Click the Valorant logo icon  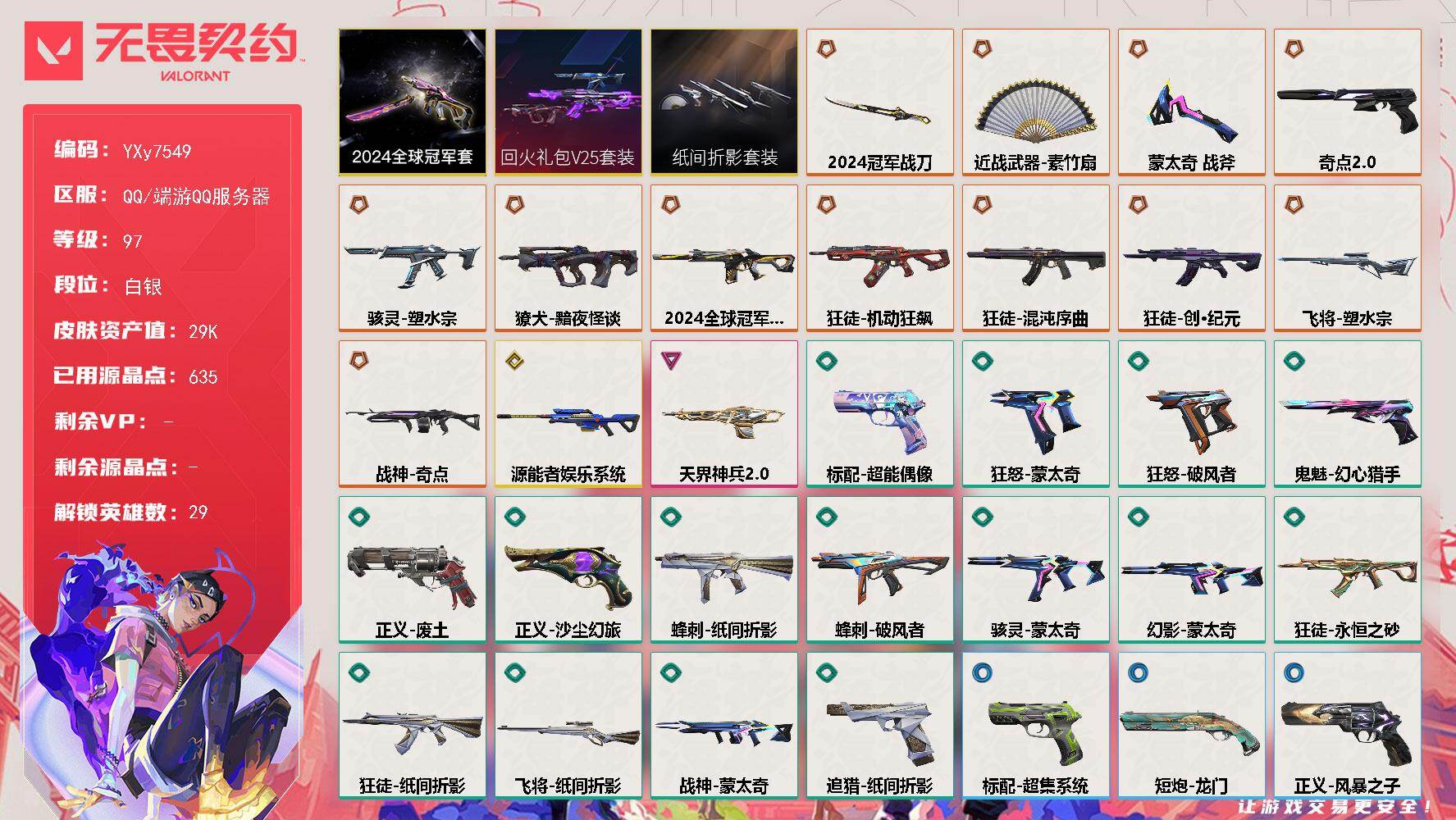pyautogui.click(x=53, y=51)
